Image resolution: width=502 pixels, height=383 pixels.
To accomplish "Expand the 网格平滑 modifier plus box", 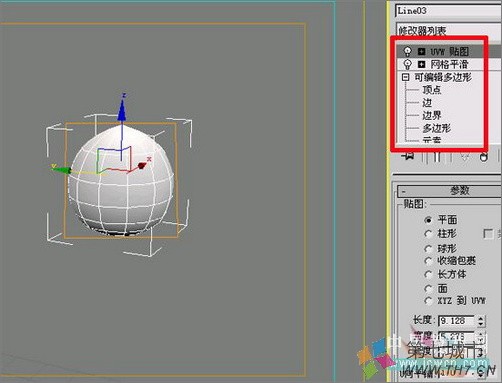I will [422, 64].
